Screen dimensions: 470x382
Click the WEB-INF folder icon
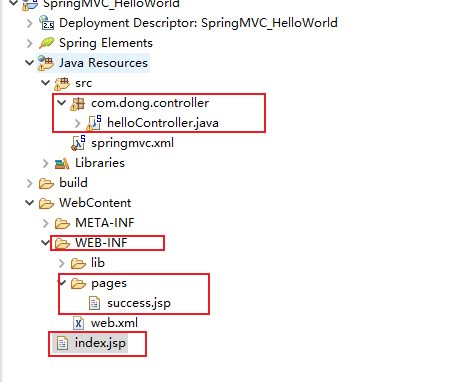62,243
